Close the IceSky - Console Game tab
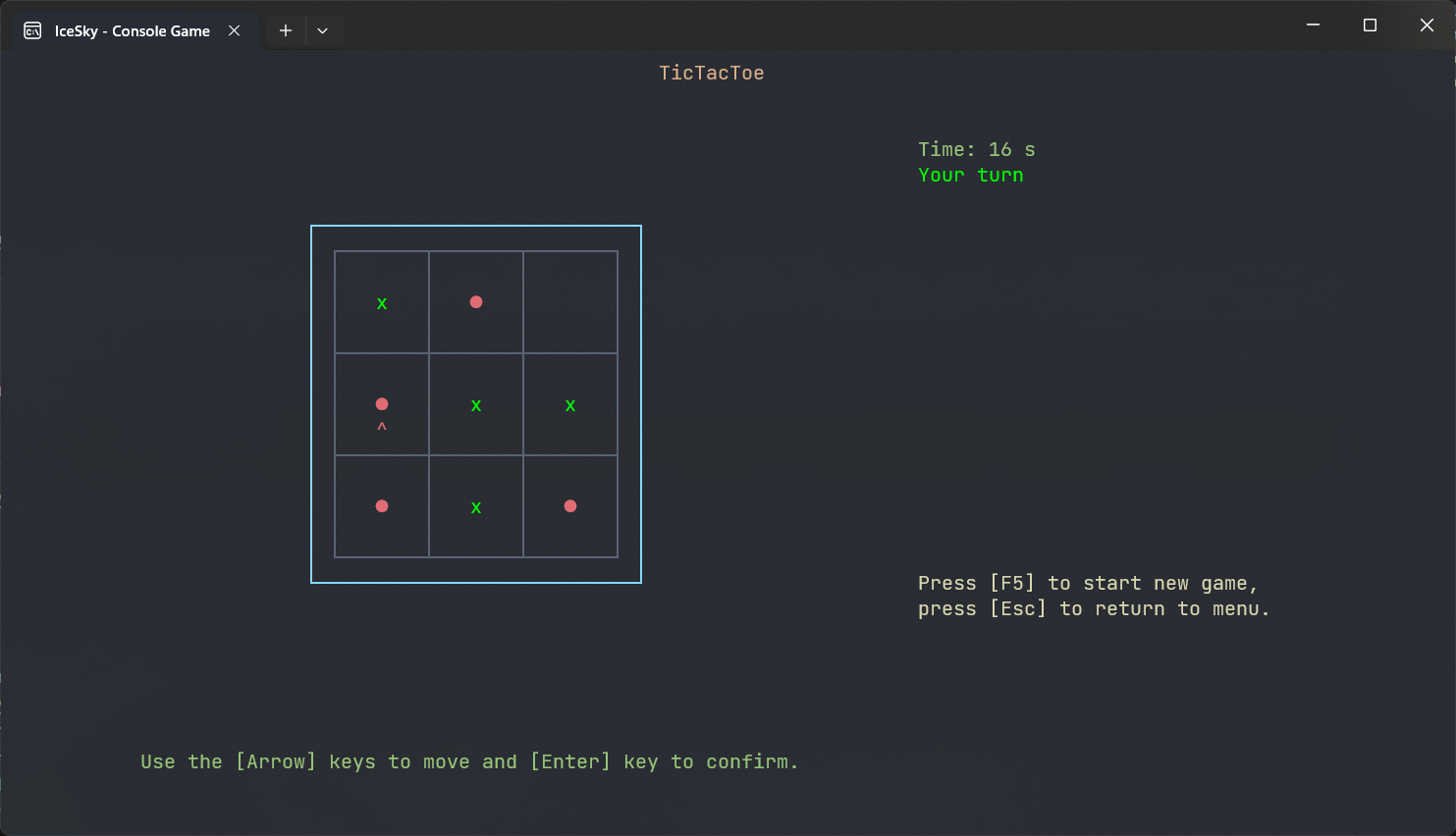This screenshot has height=836, width=1456. [235, 30]
